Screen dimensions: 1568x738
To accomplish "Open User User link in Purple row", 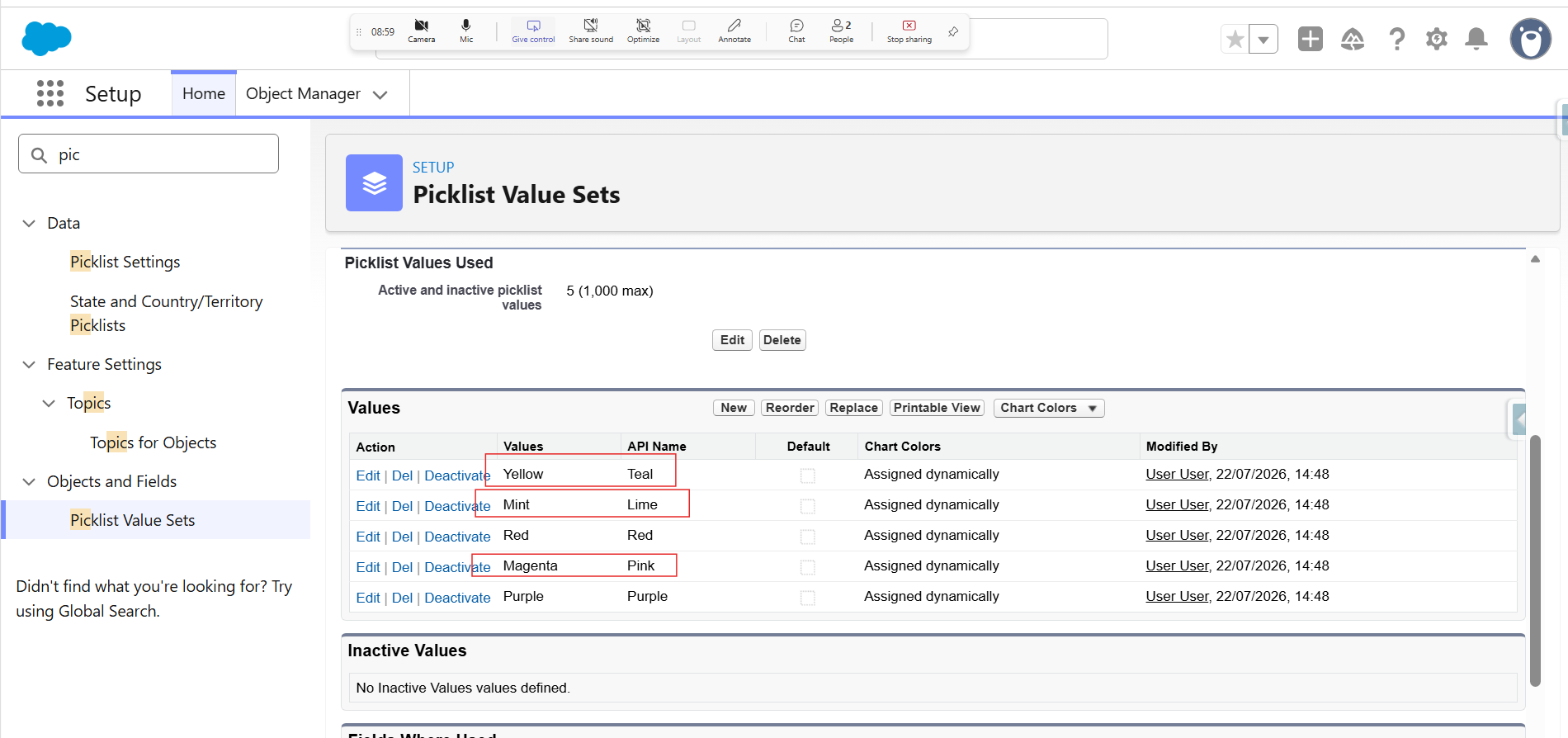I will [x=1177, y=596].
